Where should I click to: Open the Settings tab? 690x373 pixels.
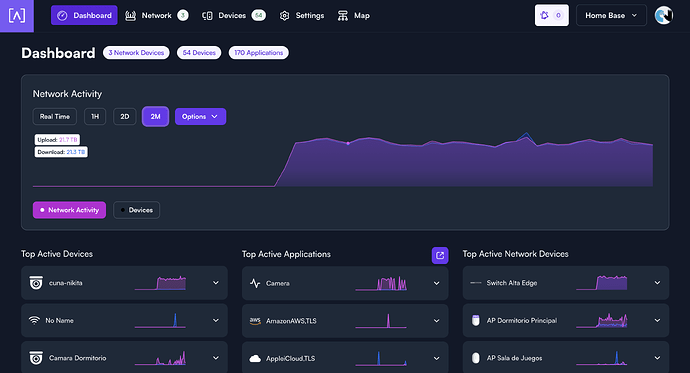coord(302,15)
